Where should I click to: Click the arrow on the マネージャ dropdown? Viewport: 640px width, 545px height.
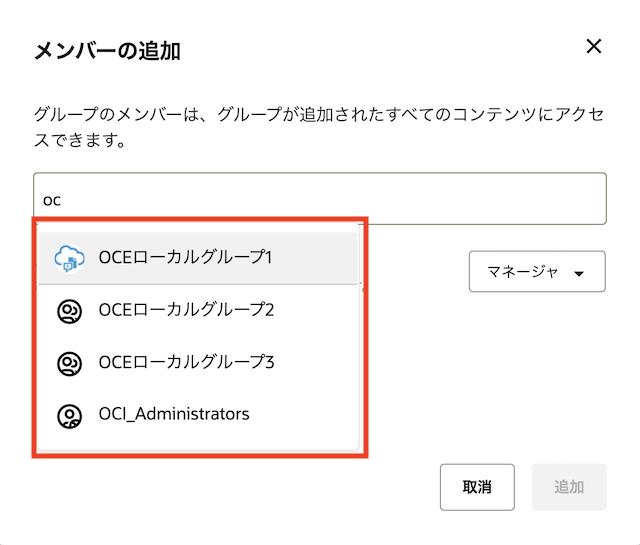tap(578, 272)
